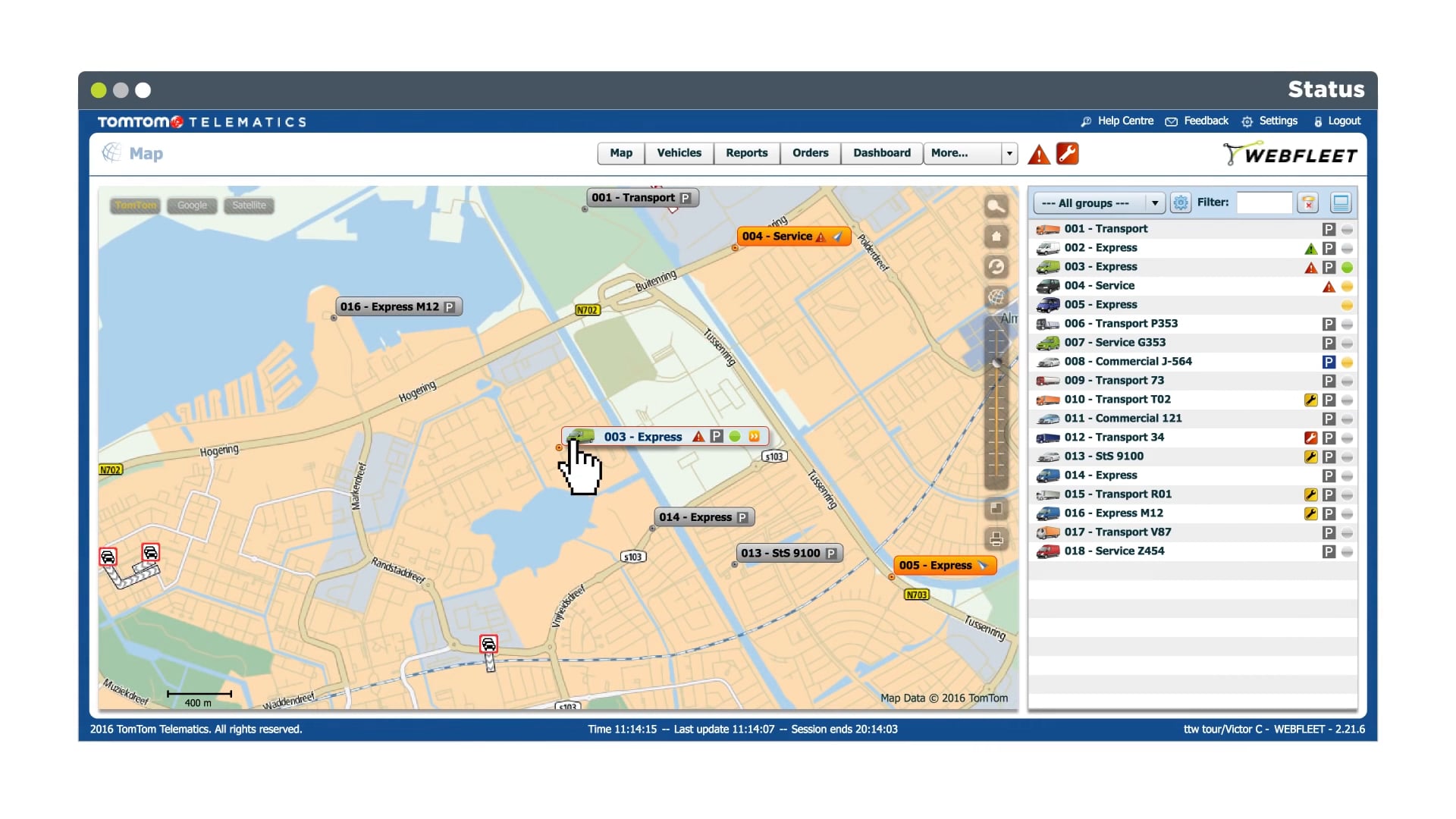
Task: Expand the More... menu arrow
Action: tap(1009, 153)
